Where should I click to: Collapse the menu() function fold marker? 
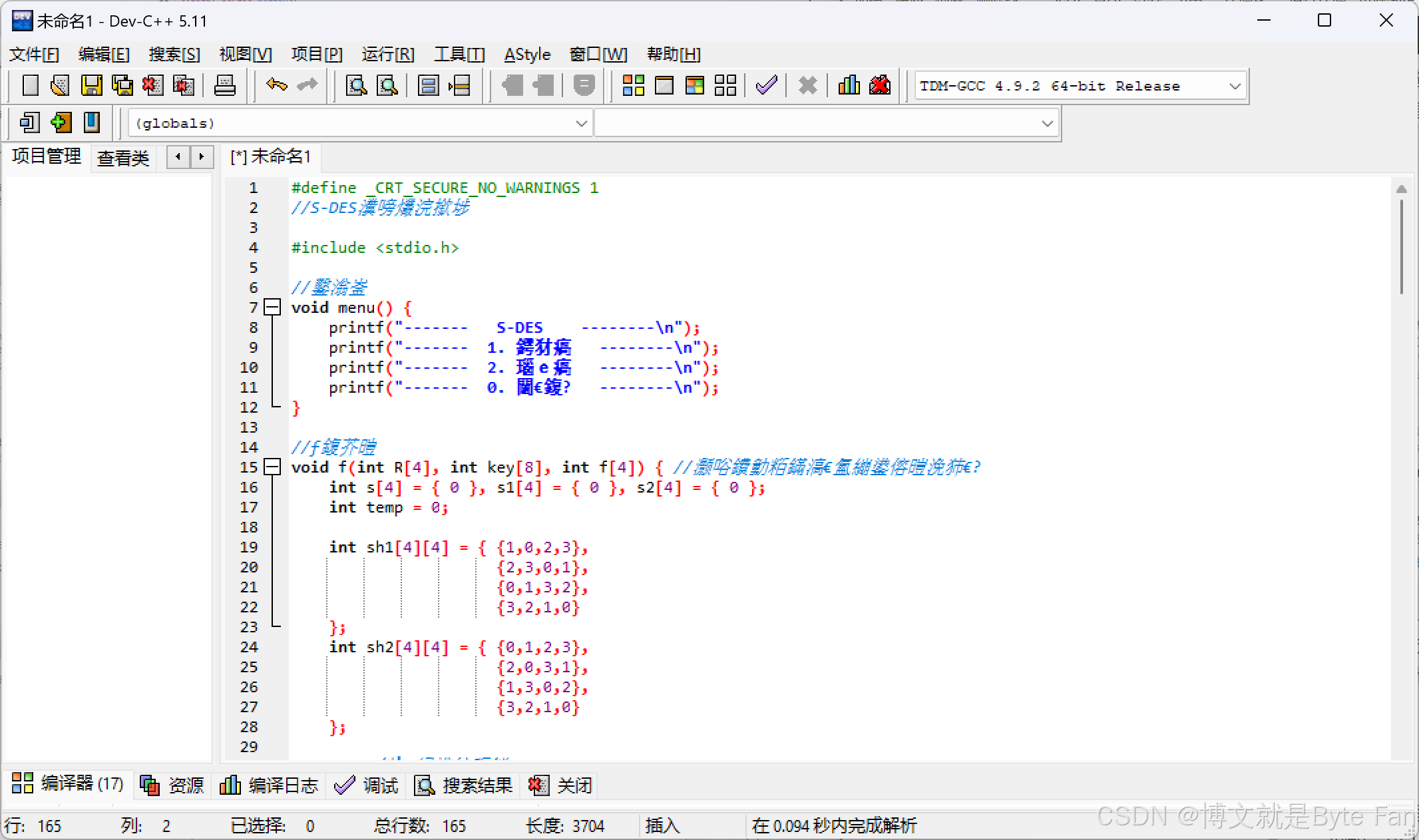click(x=272, y=308)
